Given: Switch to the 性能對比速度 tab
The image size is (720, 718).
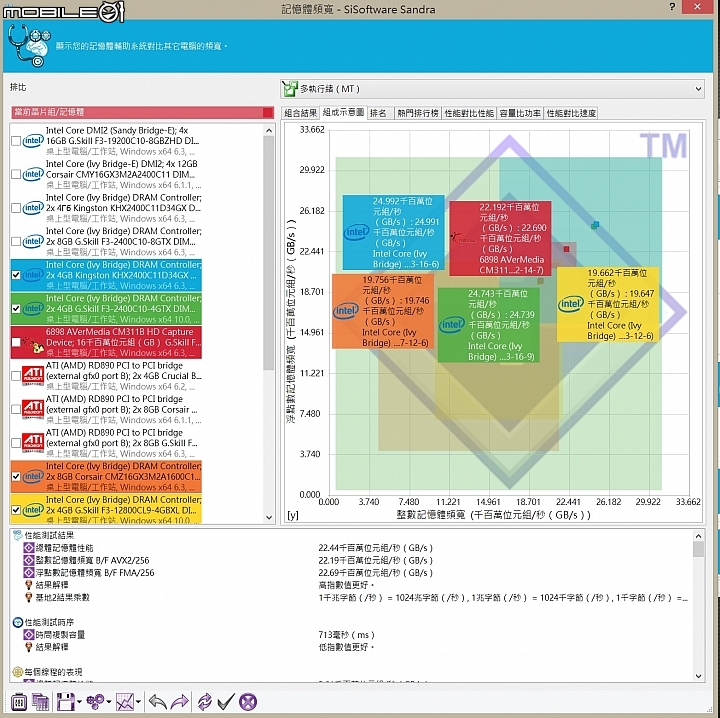Looking at the screenshot, I should coord(571,113).
